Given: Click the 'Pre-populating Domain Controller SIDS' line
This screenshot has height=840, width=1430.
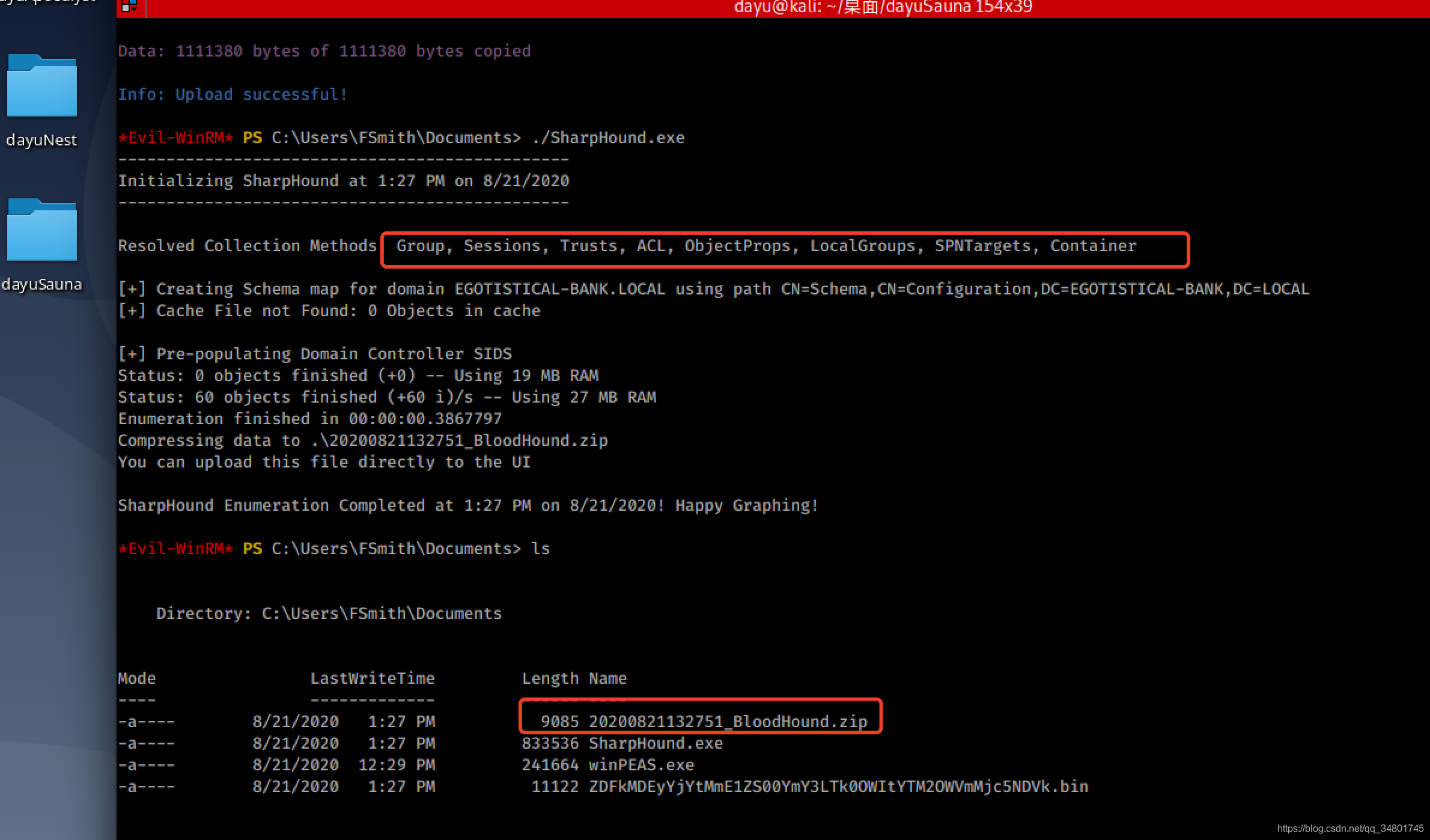Looking at the screenshot, I should pos(315,354).
